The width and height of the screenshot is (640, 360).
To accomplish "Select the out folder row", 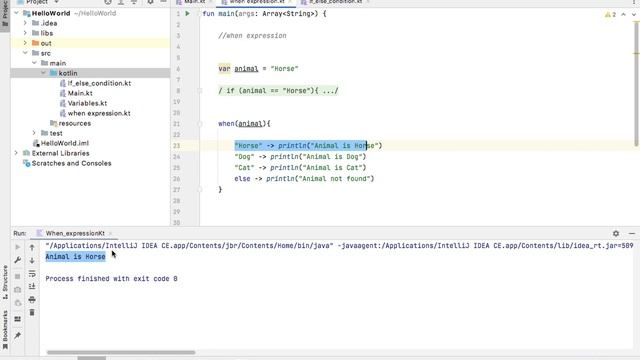I will coord(90,43).
